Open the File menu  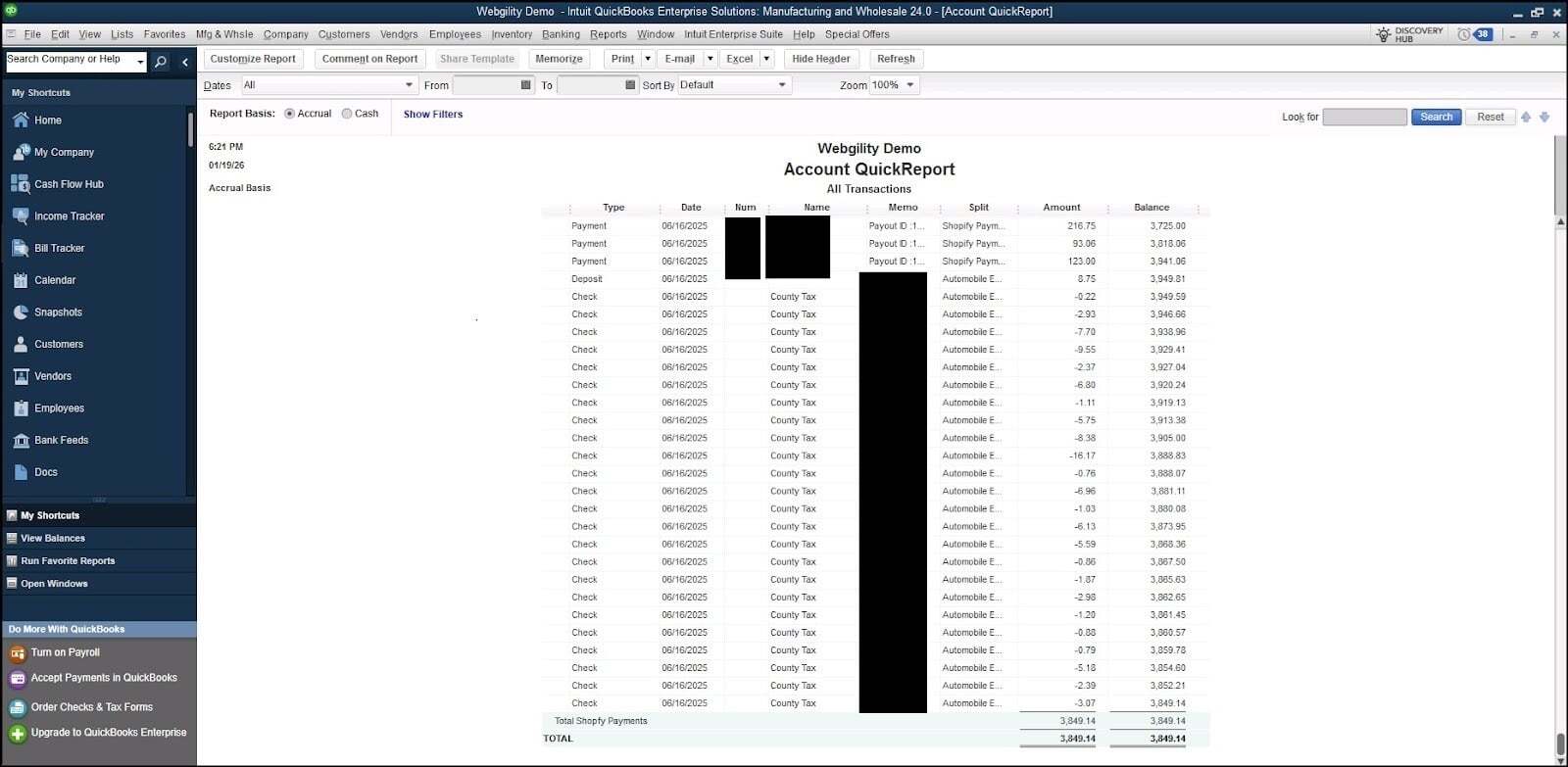(x=32, y=34)
